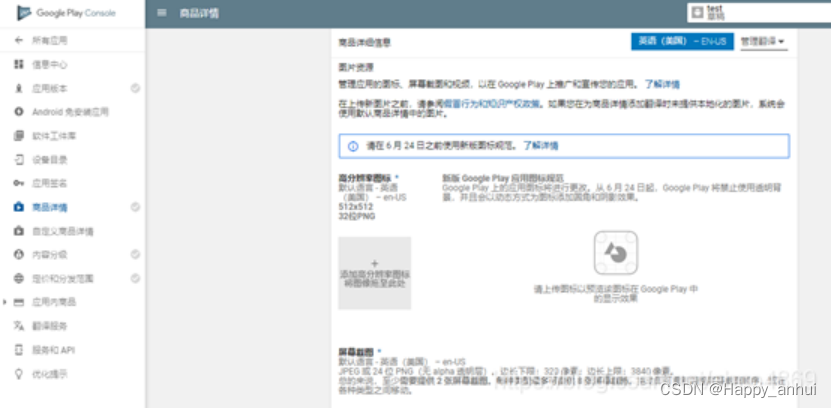Open 软件工件库 library icon
This screenshot has width=831, height=408.
19,136
